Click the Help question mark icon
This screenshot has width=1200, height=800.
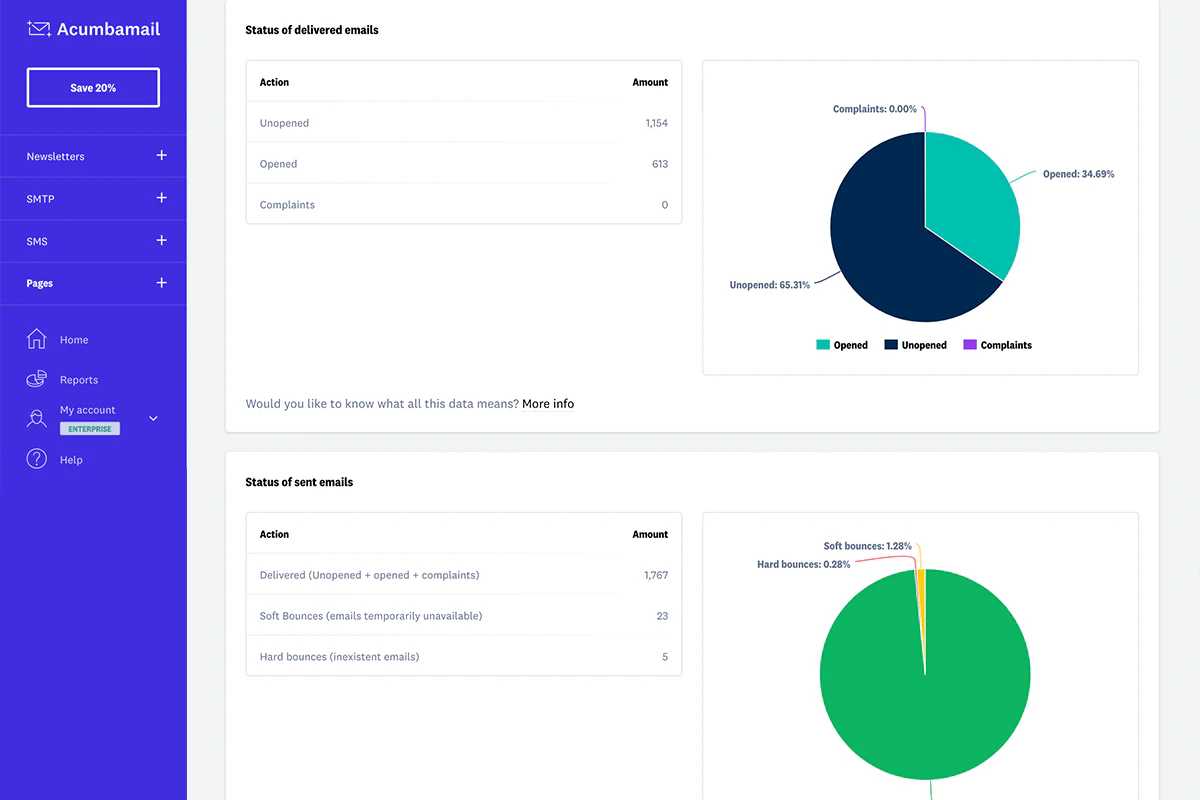[x=37, y=459]
